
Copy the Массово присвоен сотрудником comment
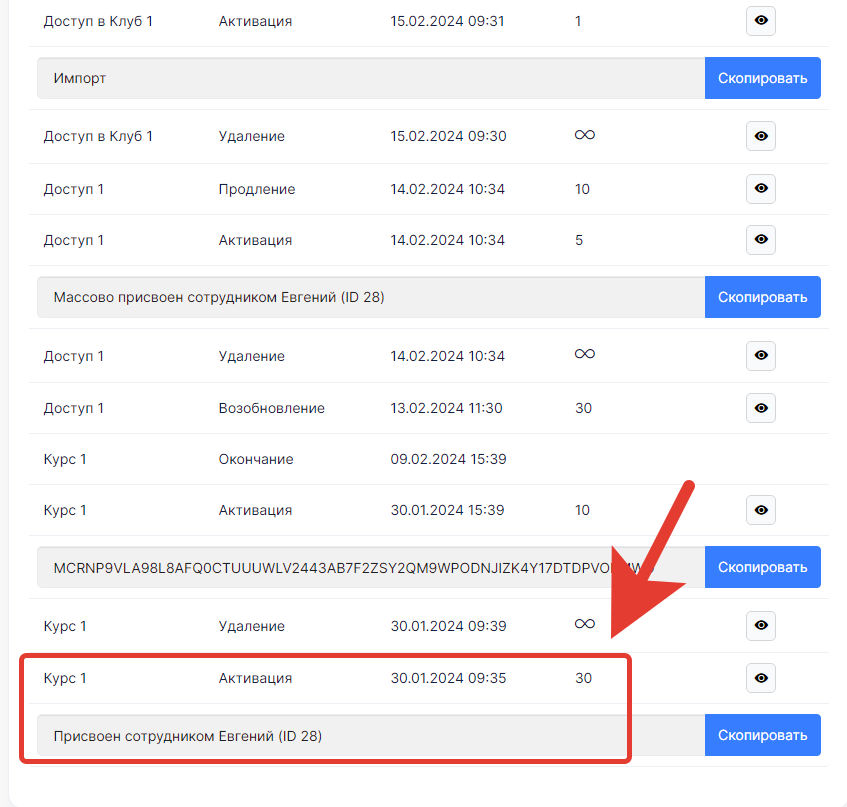point(762,297)
